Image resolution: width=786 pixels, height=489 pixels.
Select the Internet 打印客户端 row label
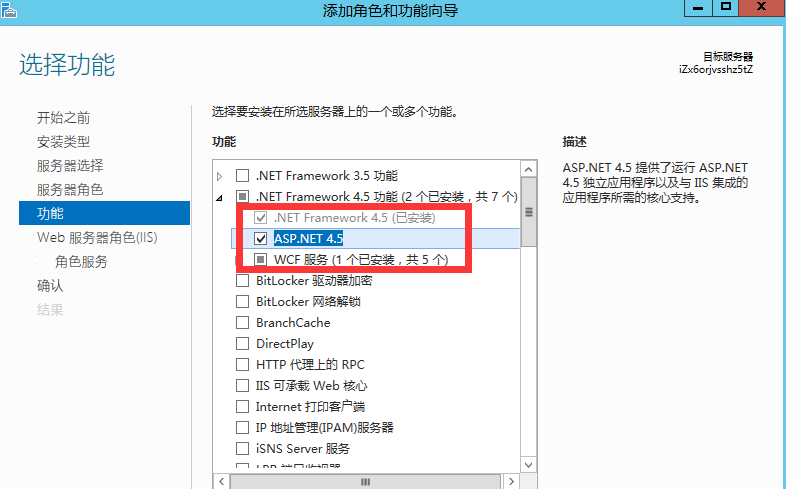click(x=310, y=406)
